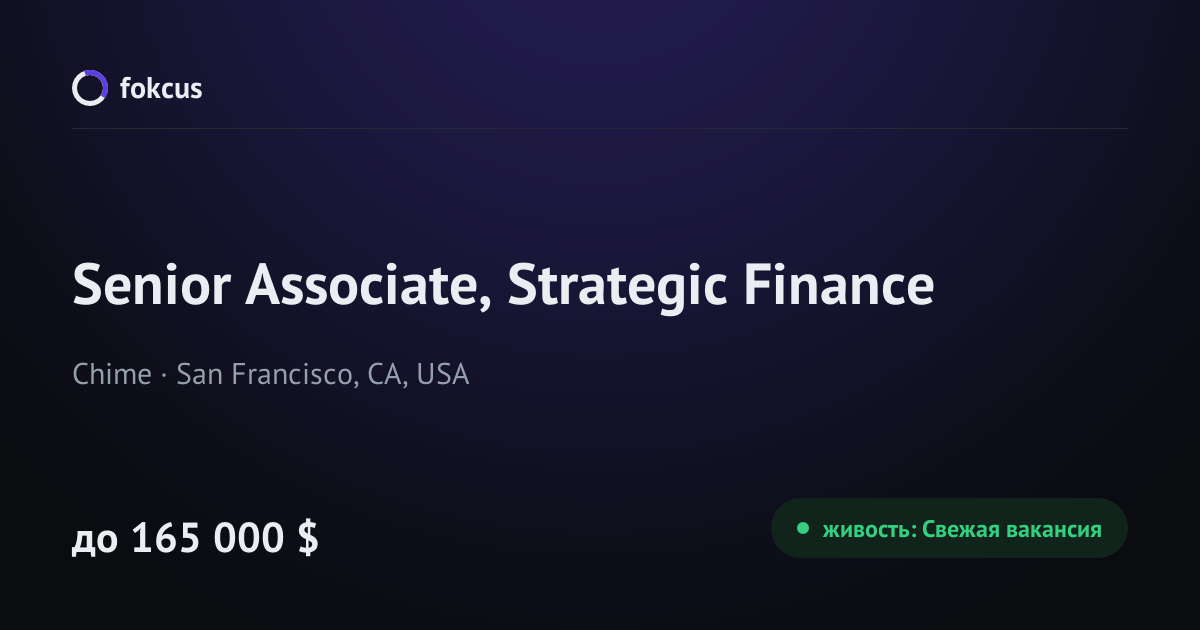Click the dollar sign in salary
Viewport: 1200px width, 630px height.
pos(308,538)
